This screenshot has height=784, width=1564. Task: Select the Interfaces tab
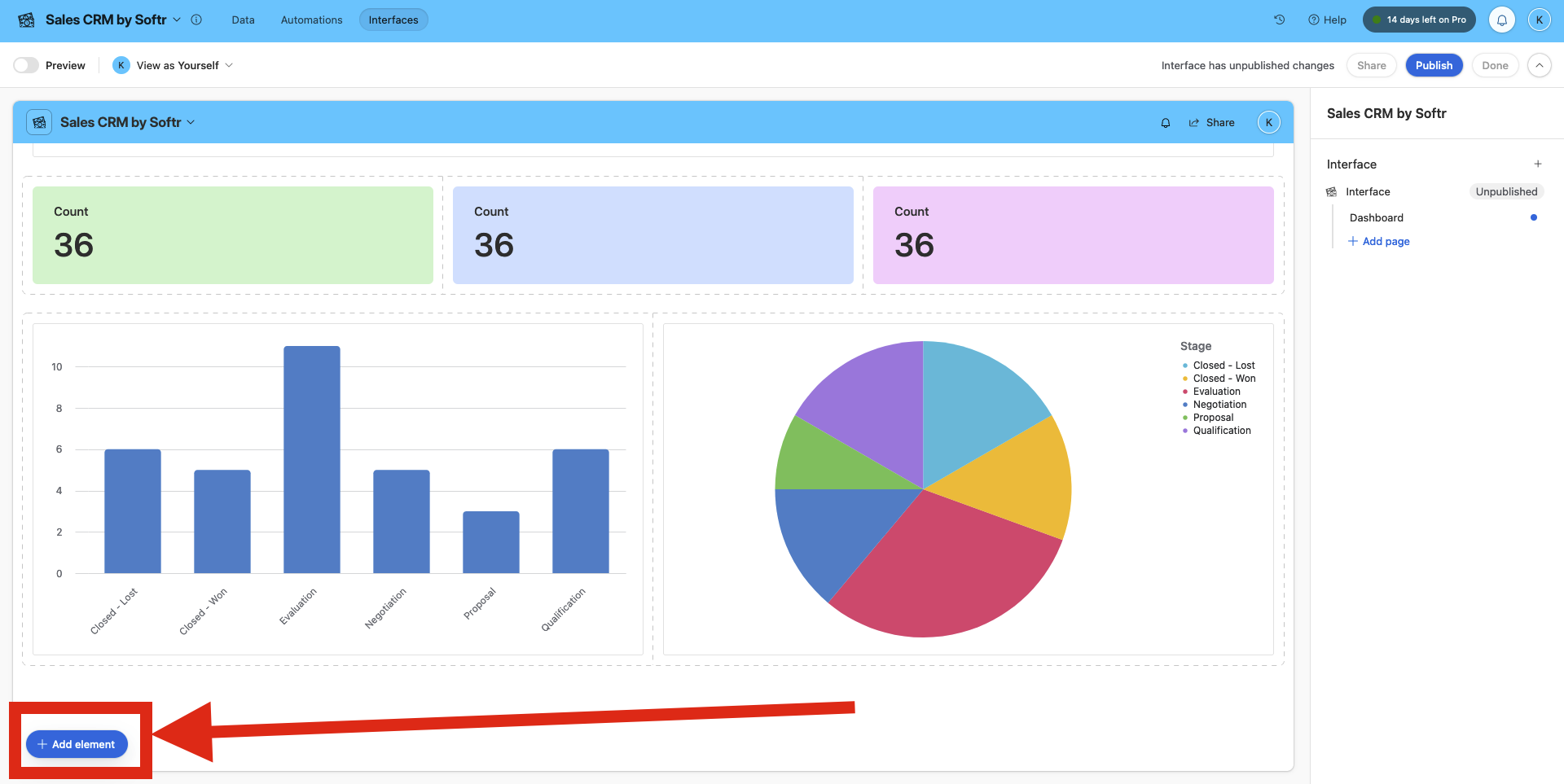[393, 20]
